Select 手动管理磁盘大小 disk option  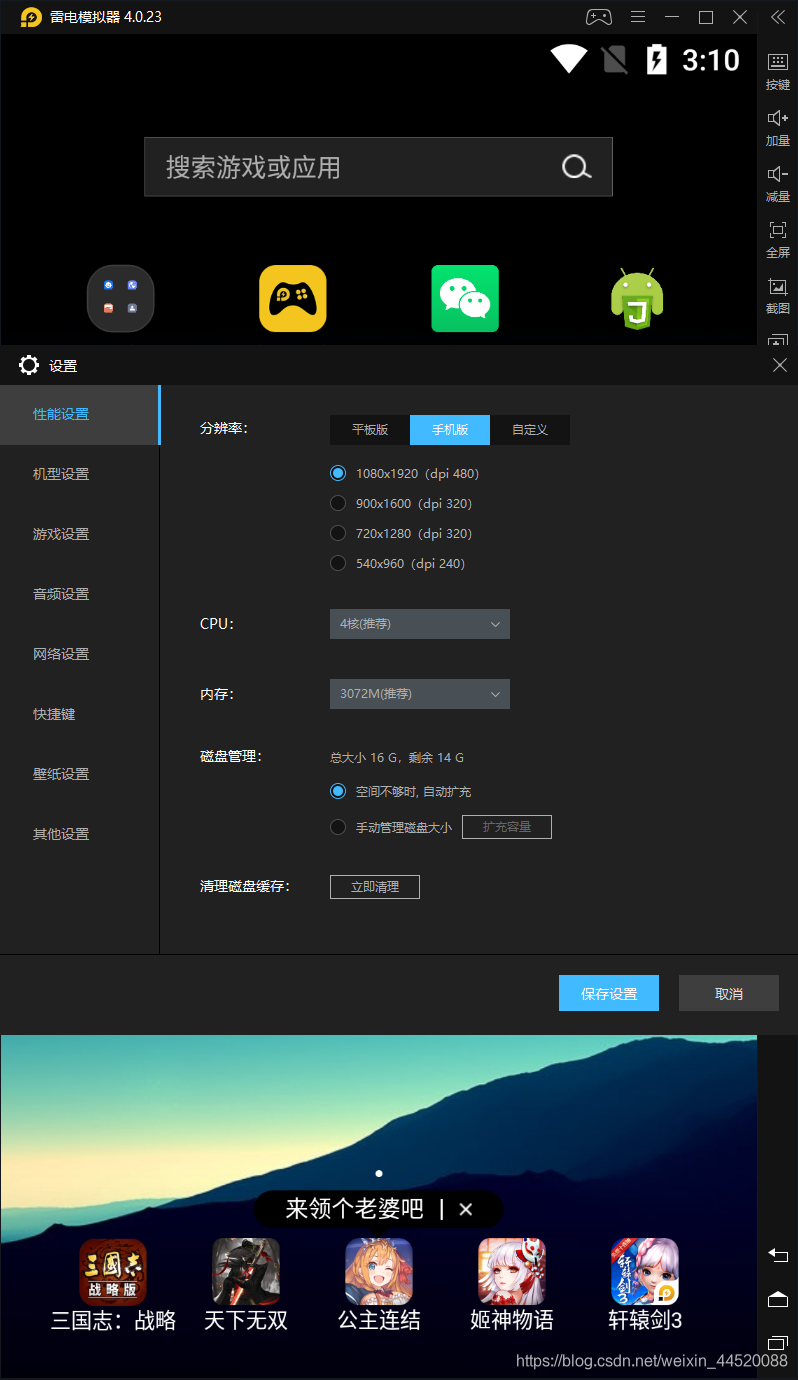click(338, 827)
